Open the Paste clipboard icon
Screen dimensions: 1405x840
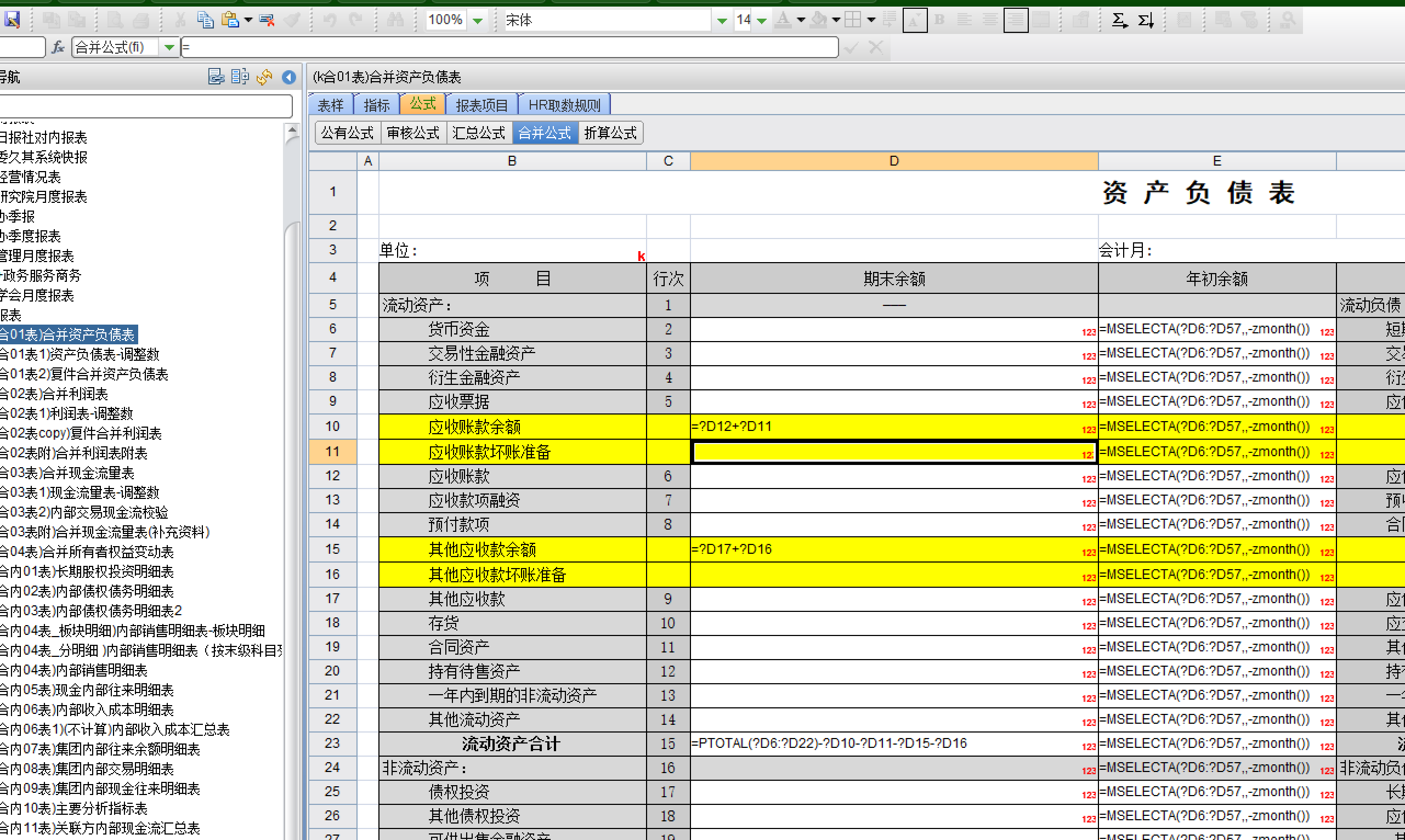pos(229,20)
